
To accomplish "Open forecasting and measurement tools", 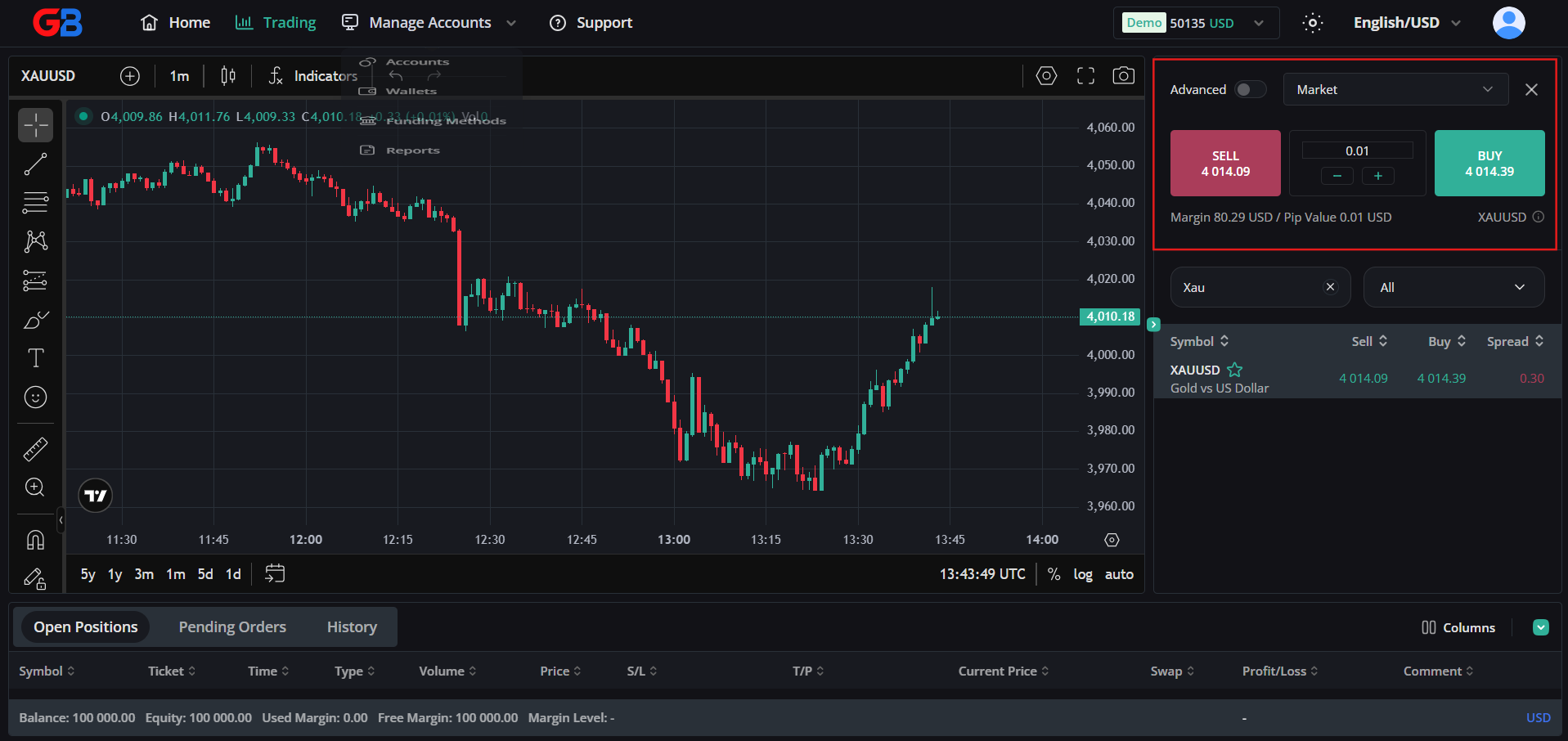I will coord(36,281).
